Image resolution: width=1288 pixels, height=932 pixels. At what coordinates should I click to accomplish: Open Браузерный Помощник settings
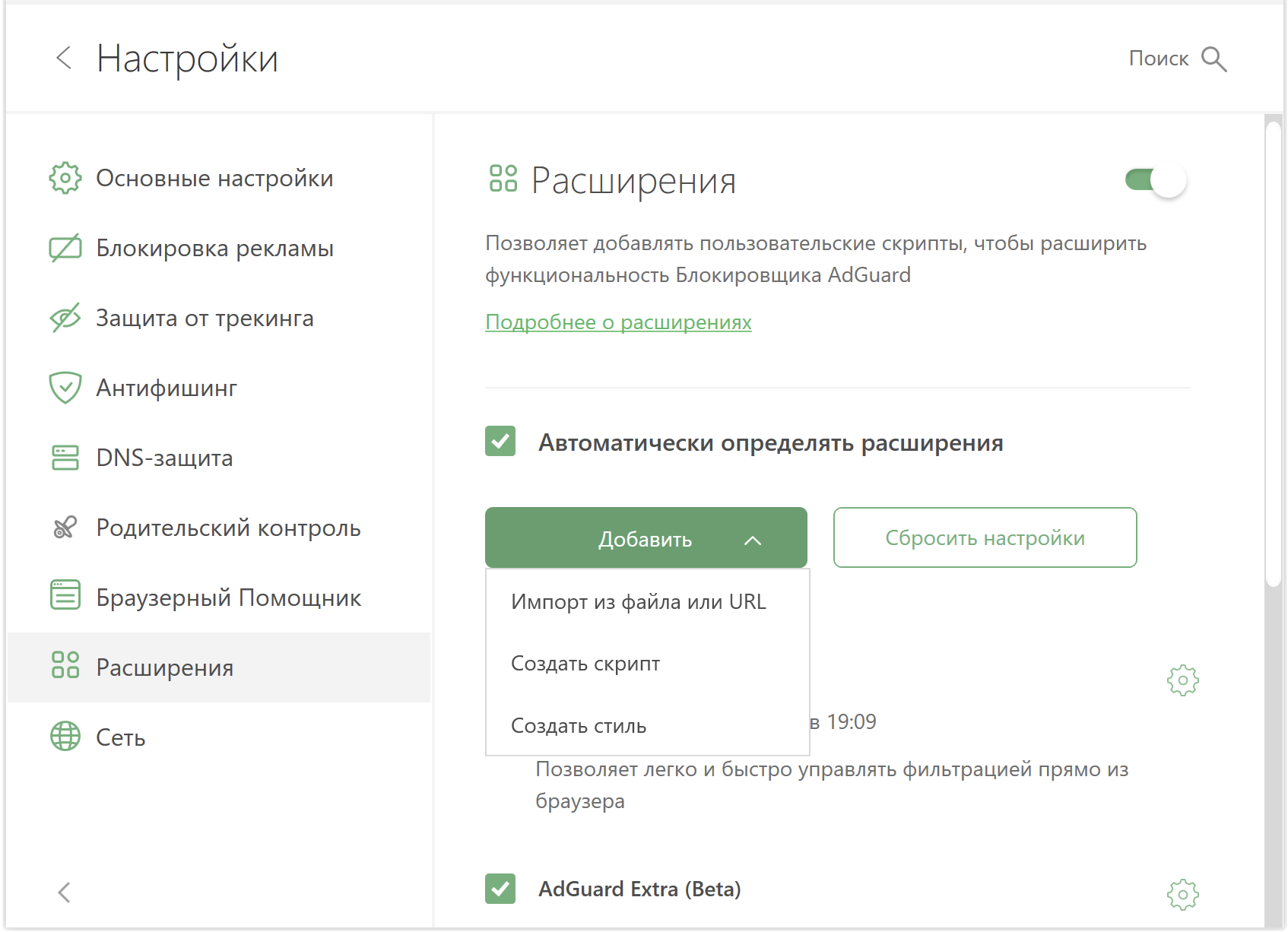(219, 598)
